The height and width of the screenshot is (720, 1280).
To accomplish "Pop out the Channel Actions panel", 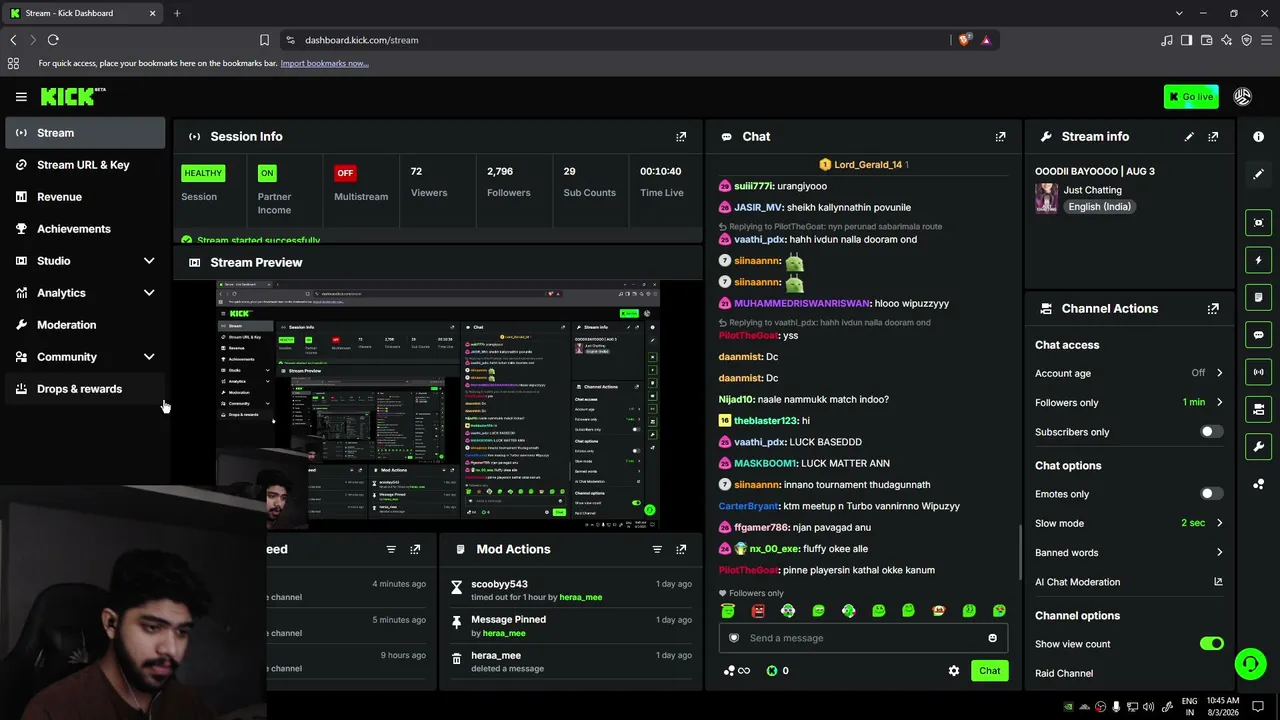I will [x=1213, y=309].
